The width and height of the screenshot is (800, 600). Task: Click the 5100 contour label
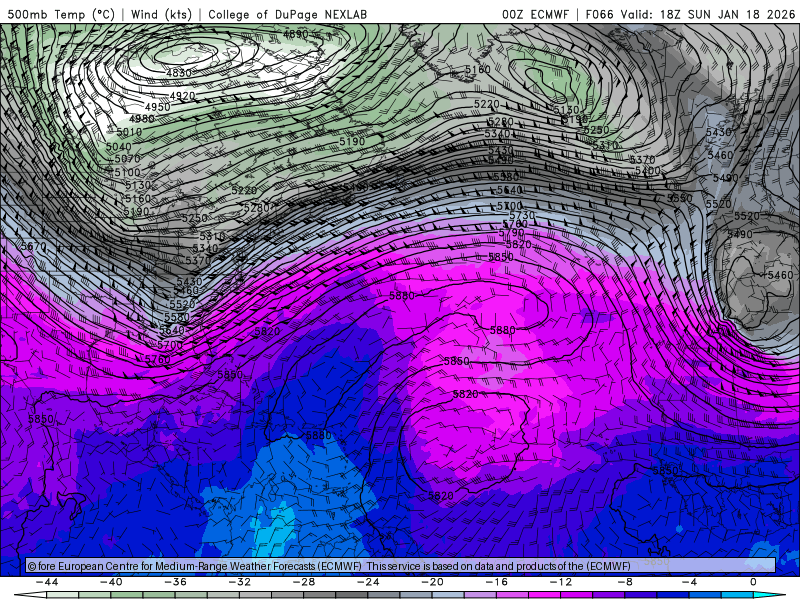(127, 172)
